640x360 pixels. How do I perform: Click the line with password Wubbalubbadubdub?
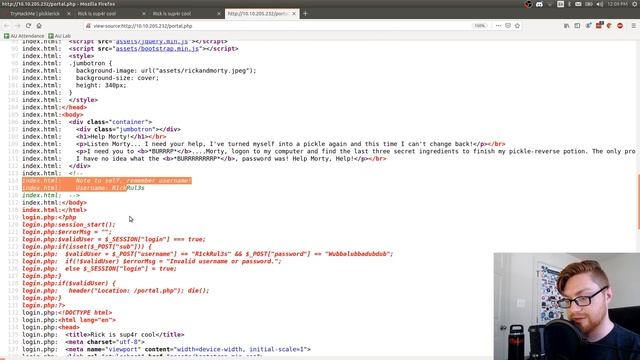click(208, 254)
